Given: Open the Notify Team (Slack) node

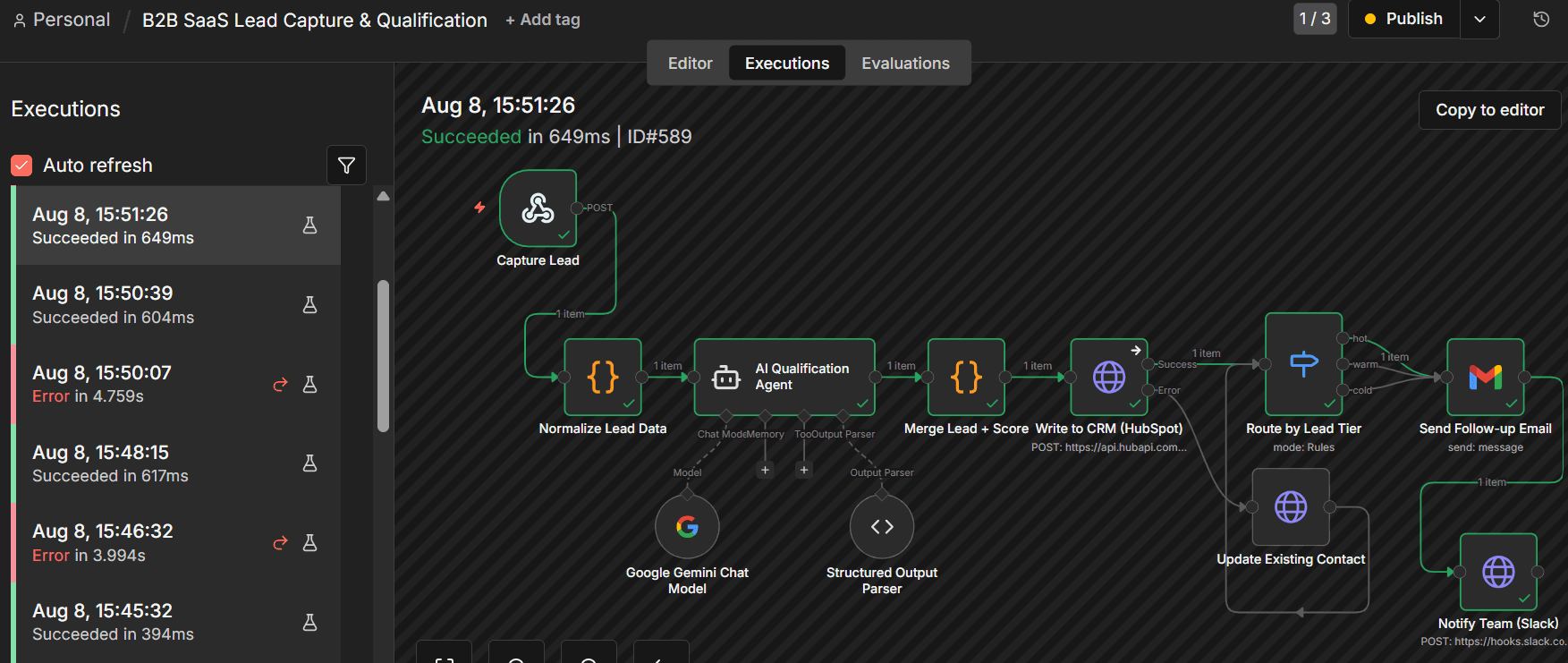Looking at the screenshot, I should (x=1498, y=572).
